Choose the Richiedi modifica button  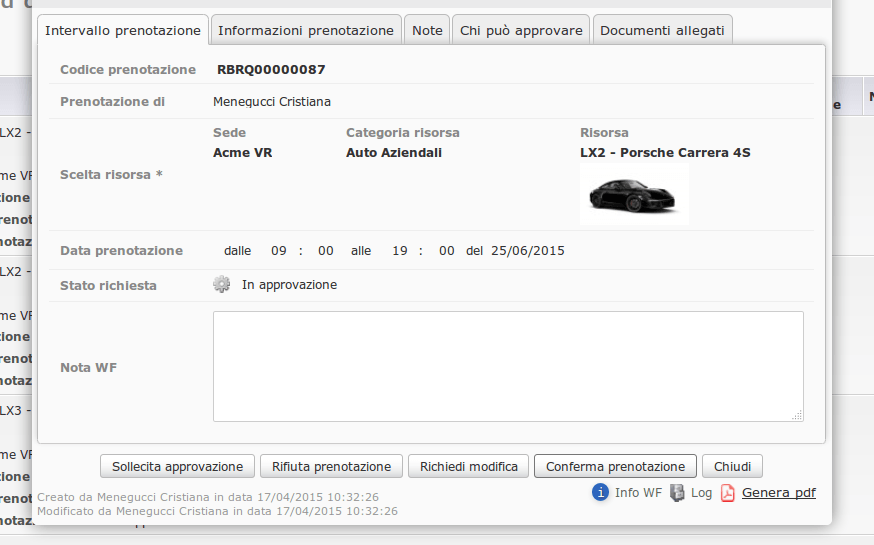click(x=468, y=466)
